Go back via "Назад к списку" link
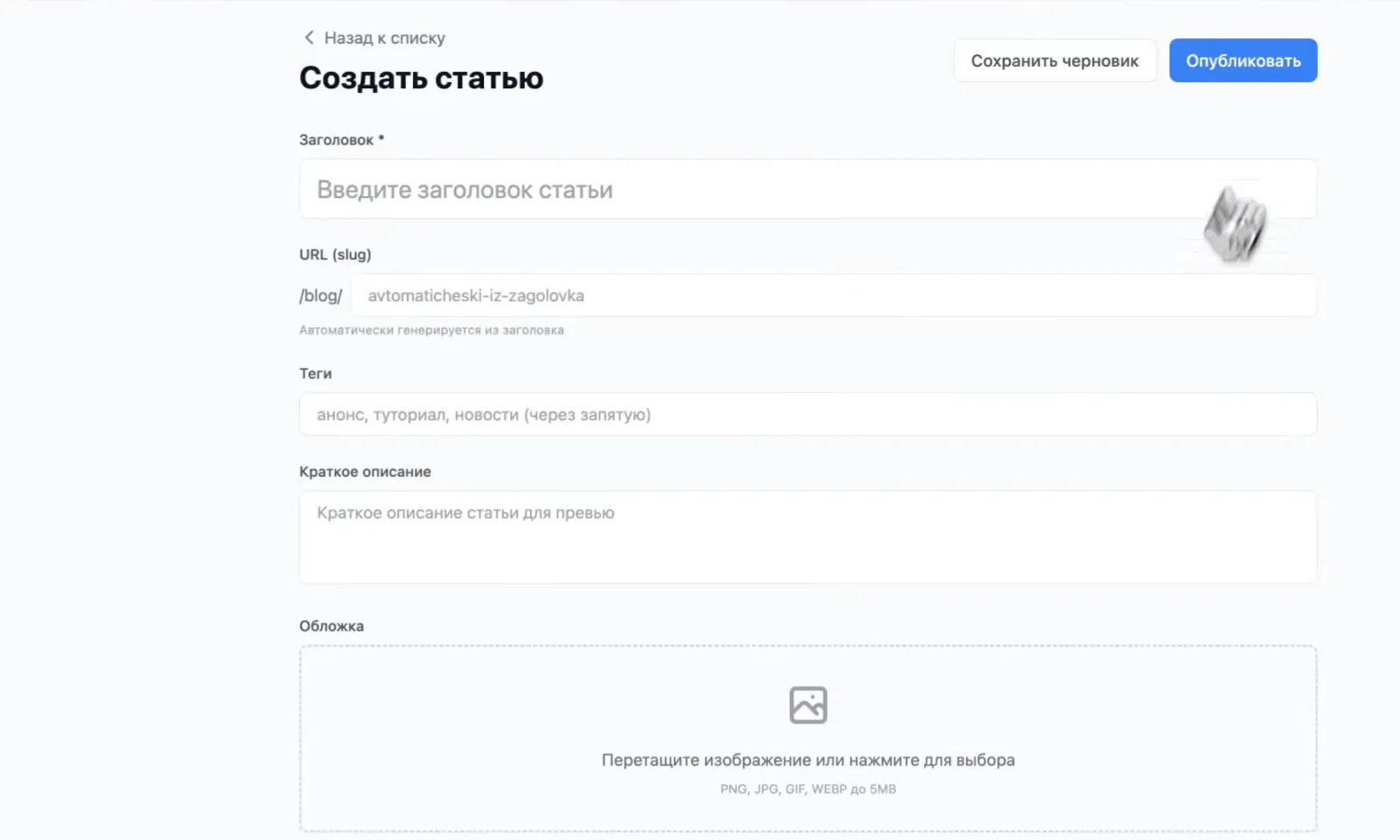 (374, 38)
